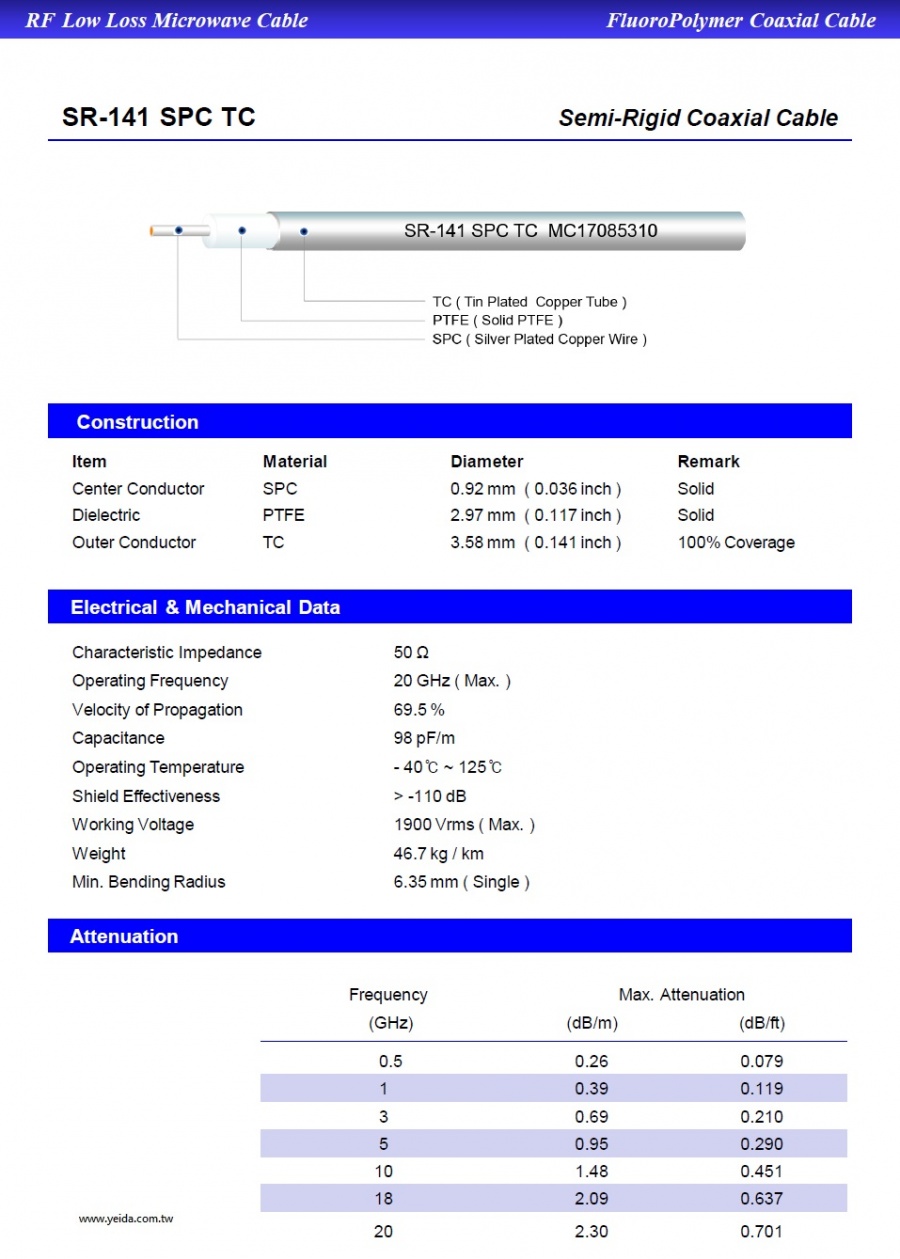Click the 'Weight' label

pos(99,853)
